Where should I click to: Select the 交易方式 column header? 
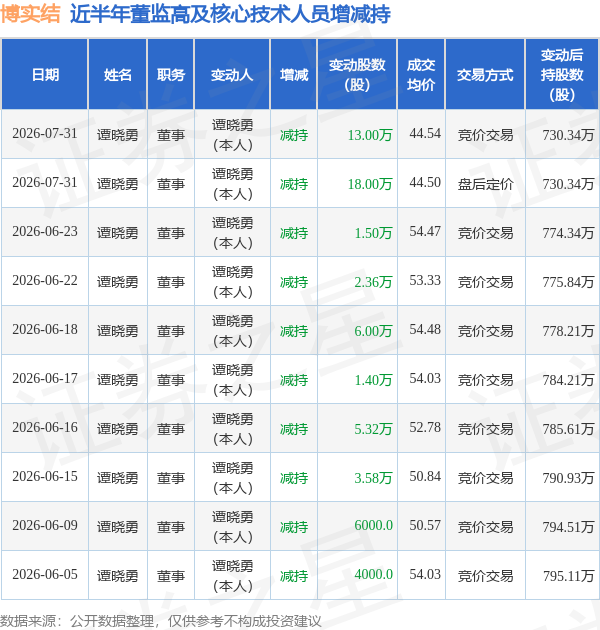[485, 74]
